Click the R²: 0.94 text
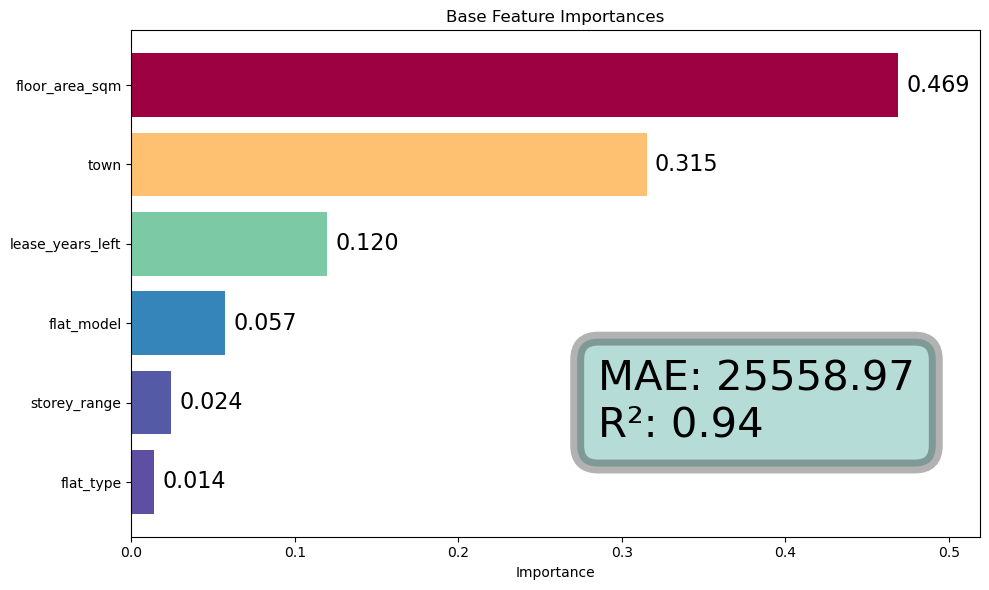Viewport: 989px width, 590px height. (680, 424)
